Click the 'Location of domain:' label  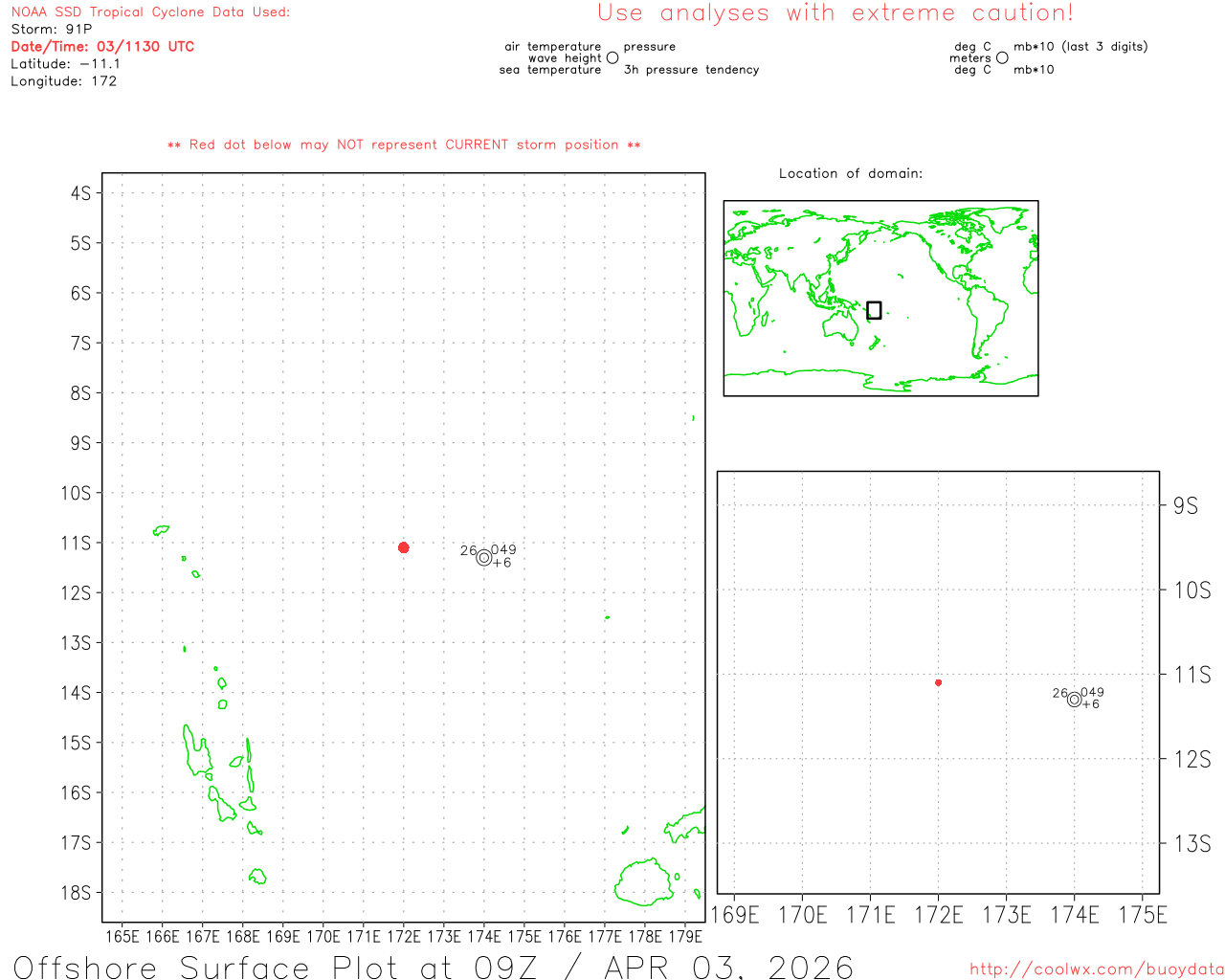851,173
